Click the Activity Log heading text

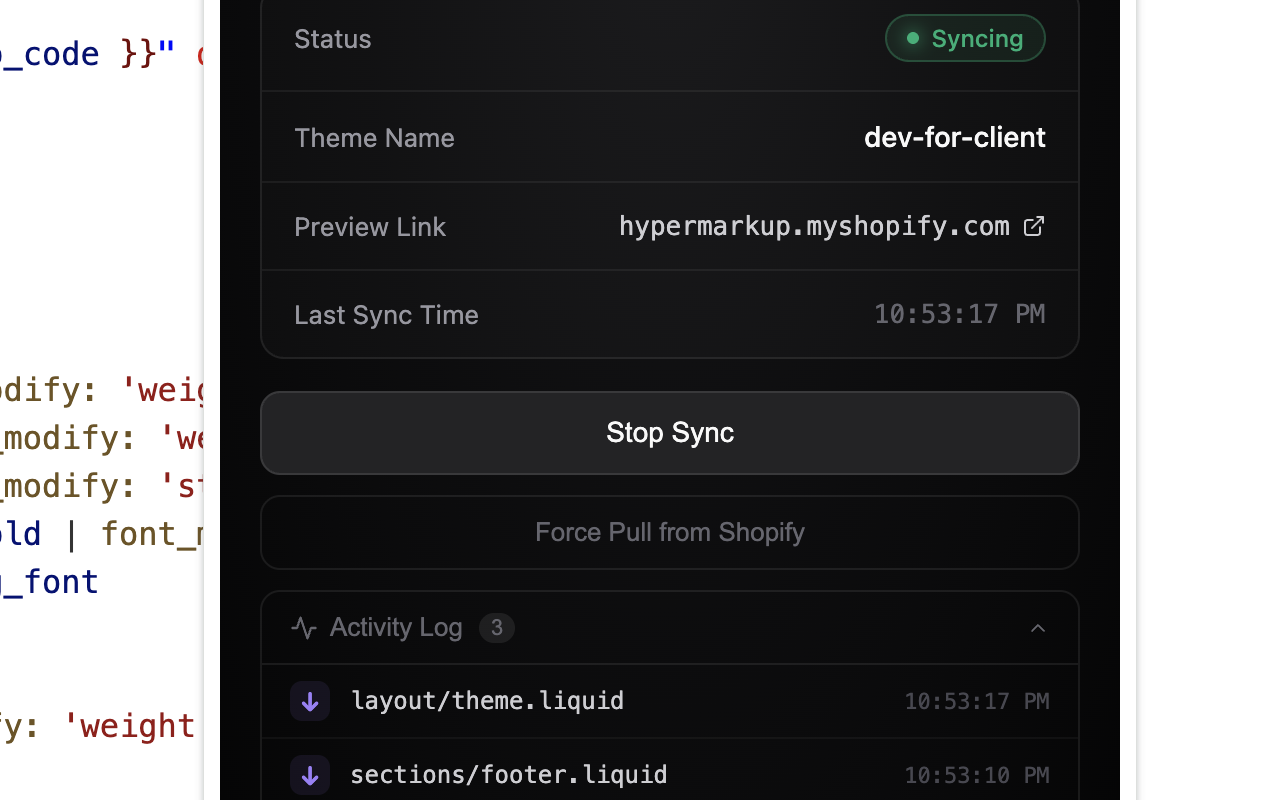(x=396, y=628)
